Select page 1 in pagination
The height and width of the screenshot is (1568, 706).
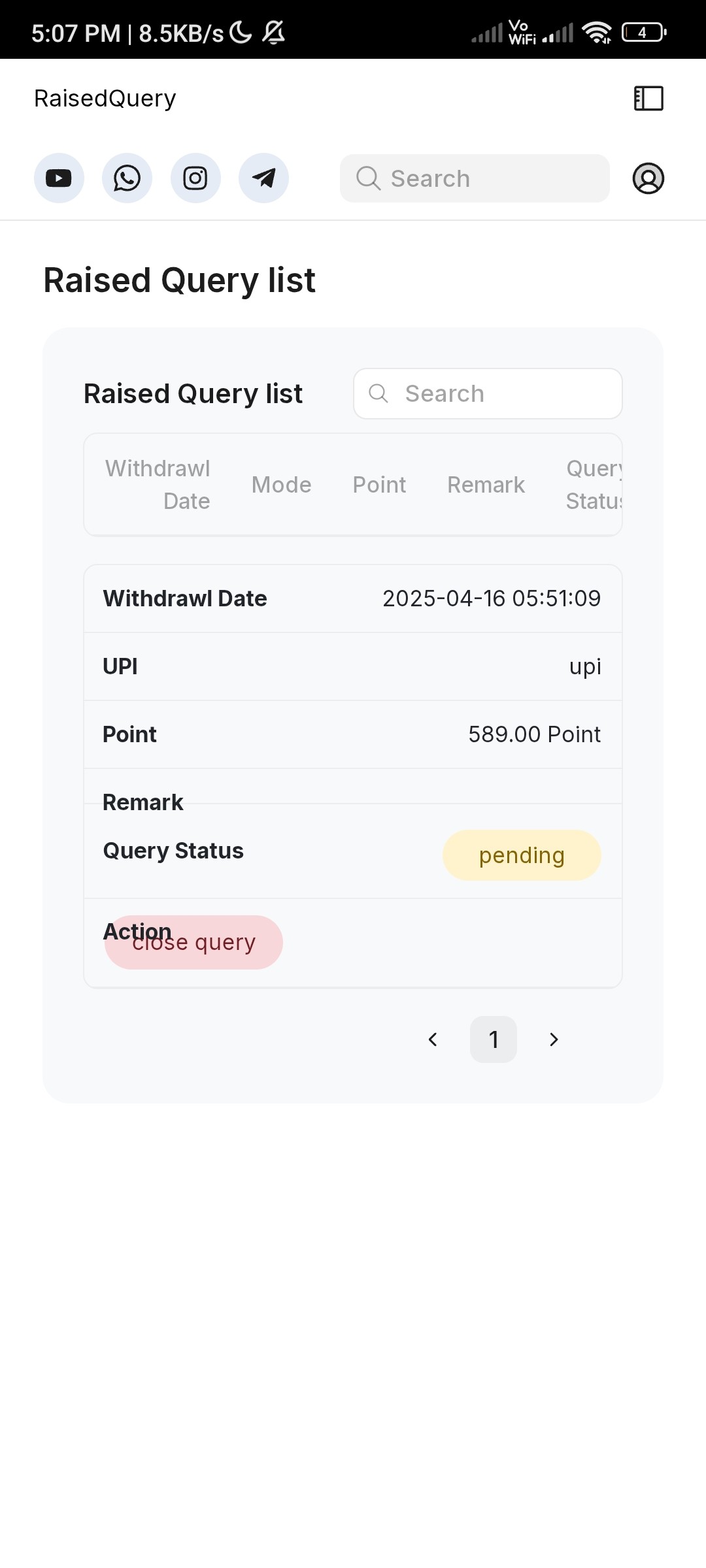tap(494, 1039)
